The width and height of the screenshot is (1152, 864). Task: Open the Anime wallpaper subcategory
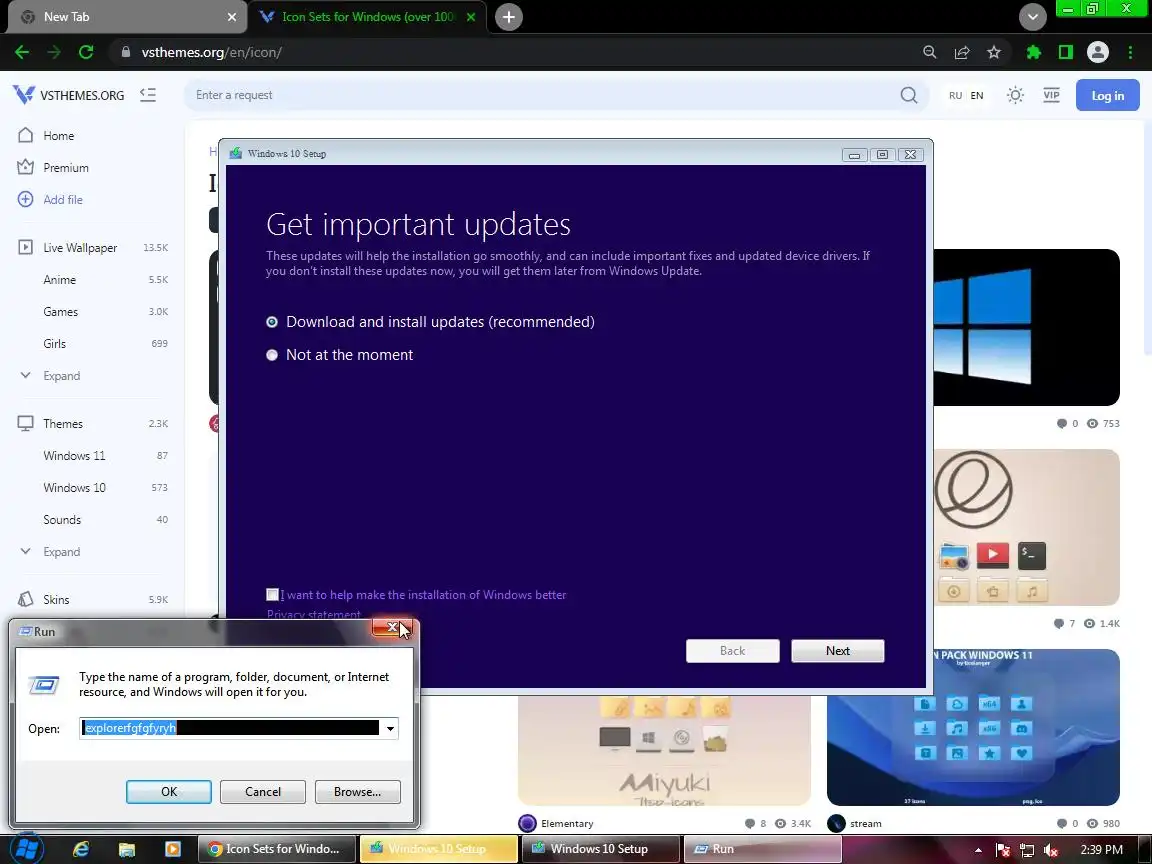pos(60,280)
